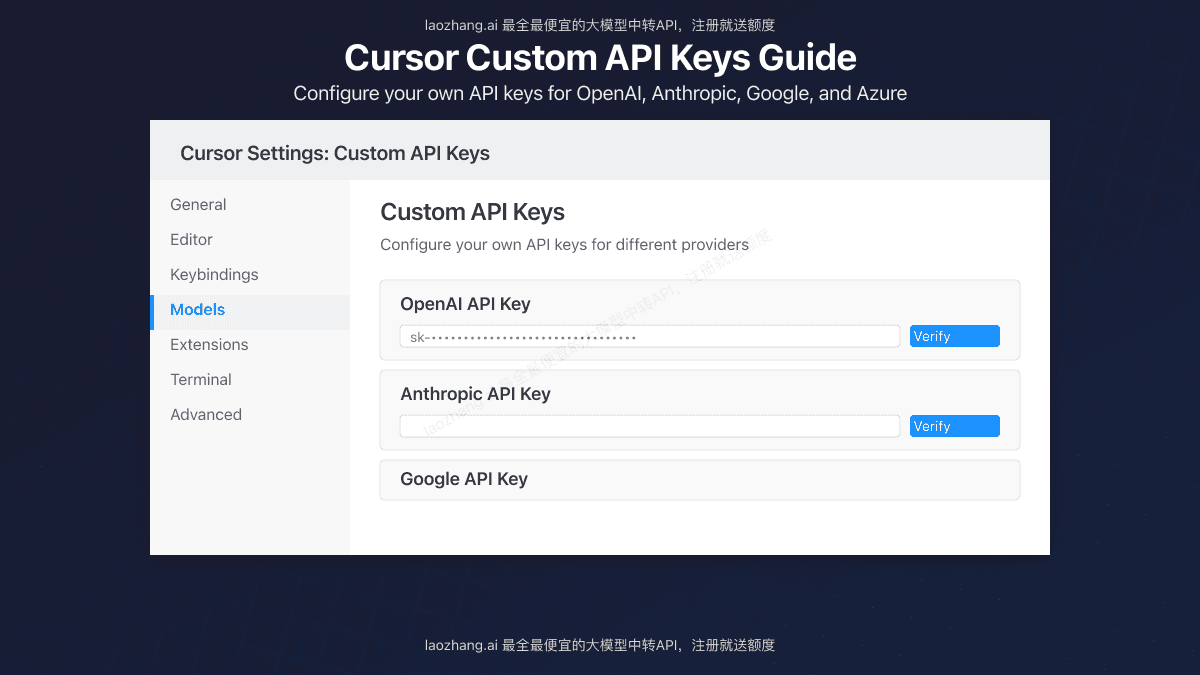Click the OpenAI API Key input field
1200x675 pixels.
[650, 336]
